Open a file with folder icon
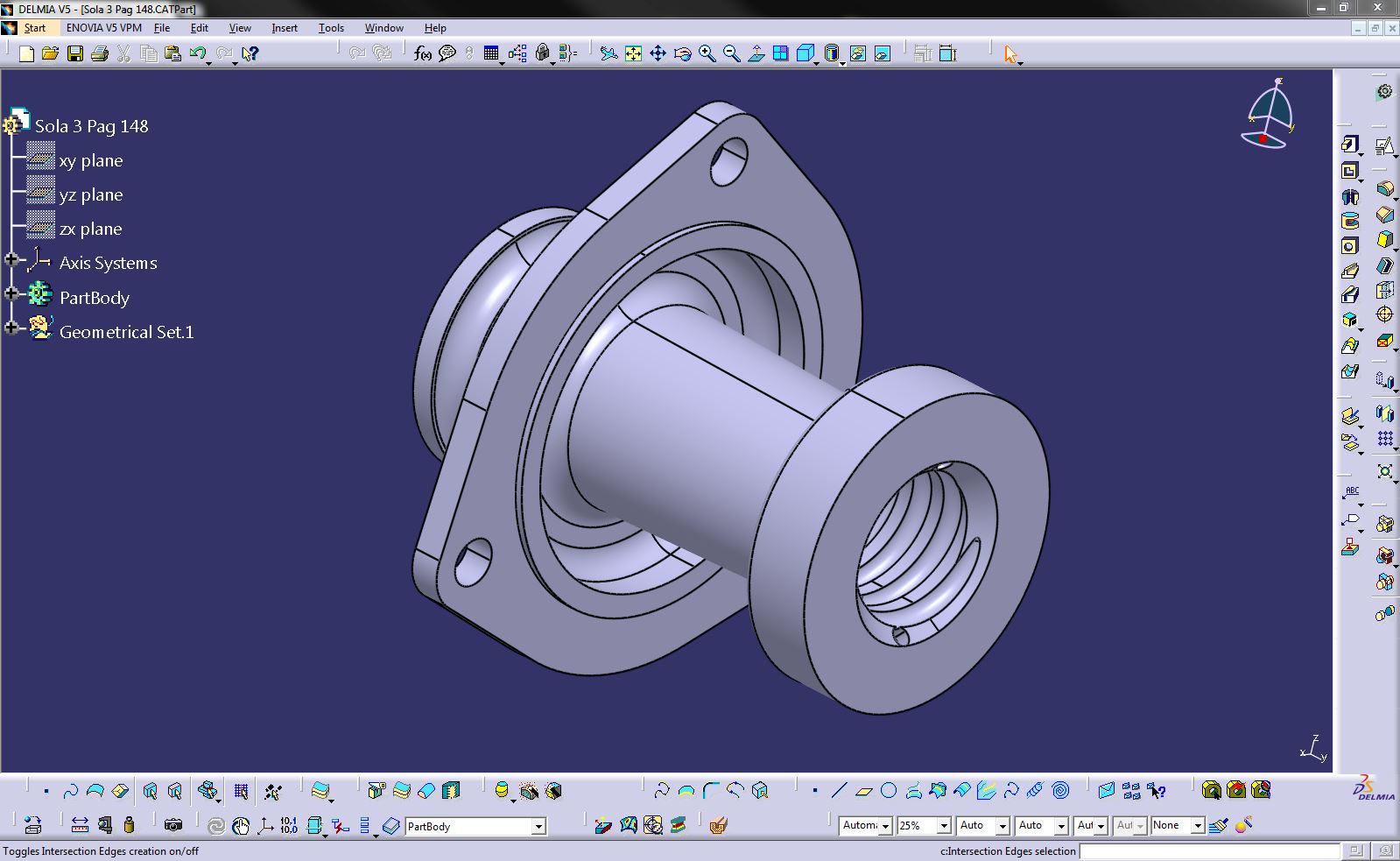Viewport: 1400px width, 861px height. click(x=50, y=54)
